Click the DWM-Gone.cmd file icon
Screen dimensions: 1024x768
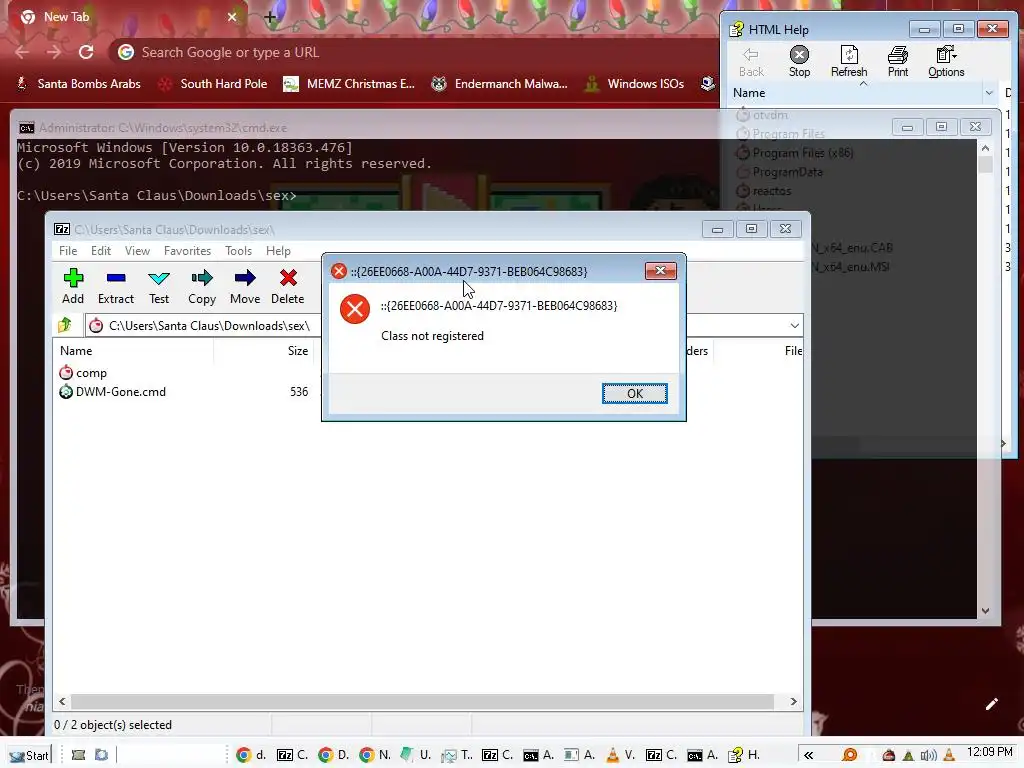click(x=66, y=392)
